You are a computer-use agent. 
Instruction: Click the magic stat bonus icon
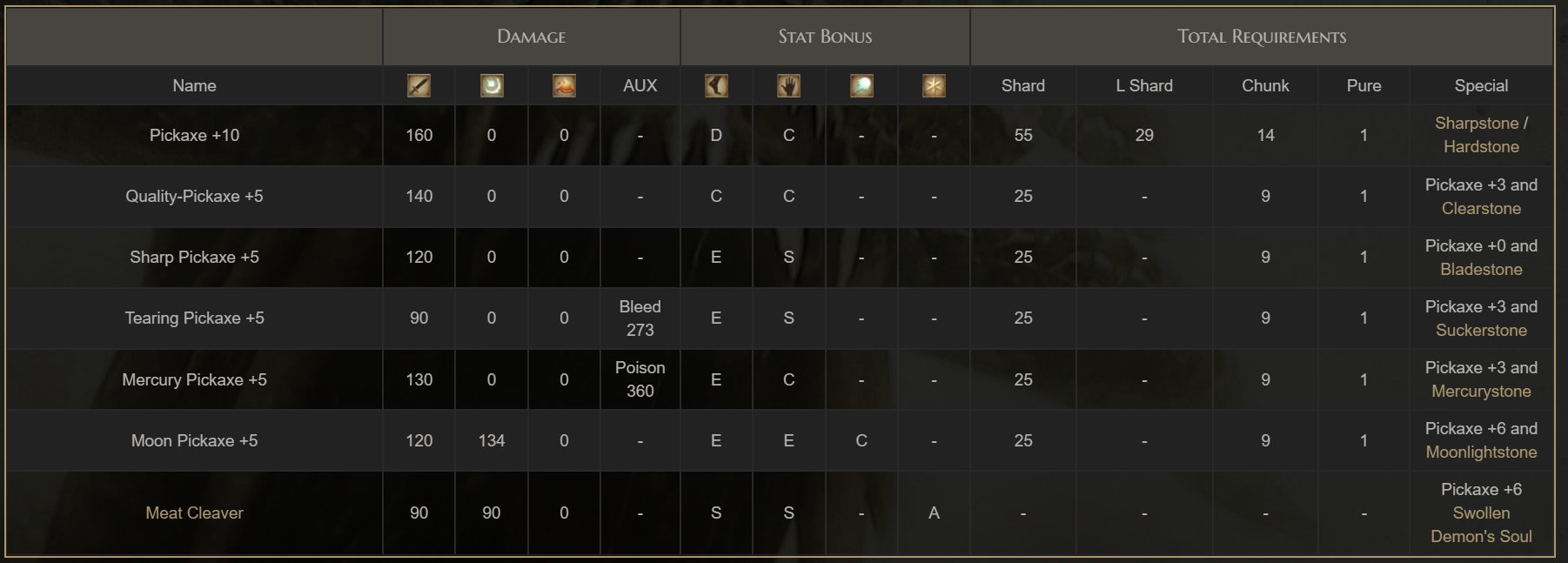[861, 85]
